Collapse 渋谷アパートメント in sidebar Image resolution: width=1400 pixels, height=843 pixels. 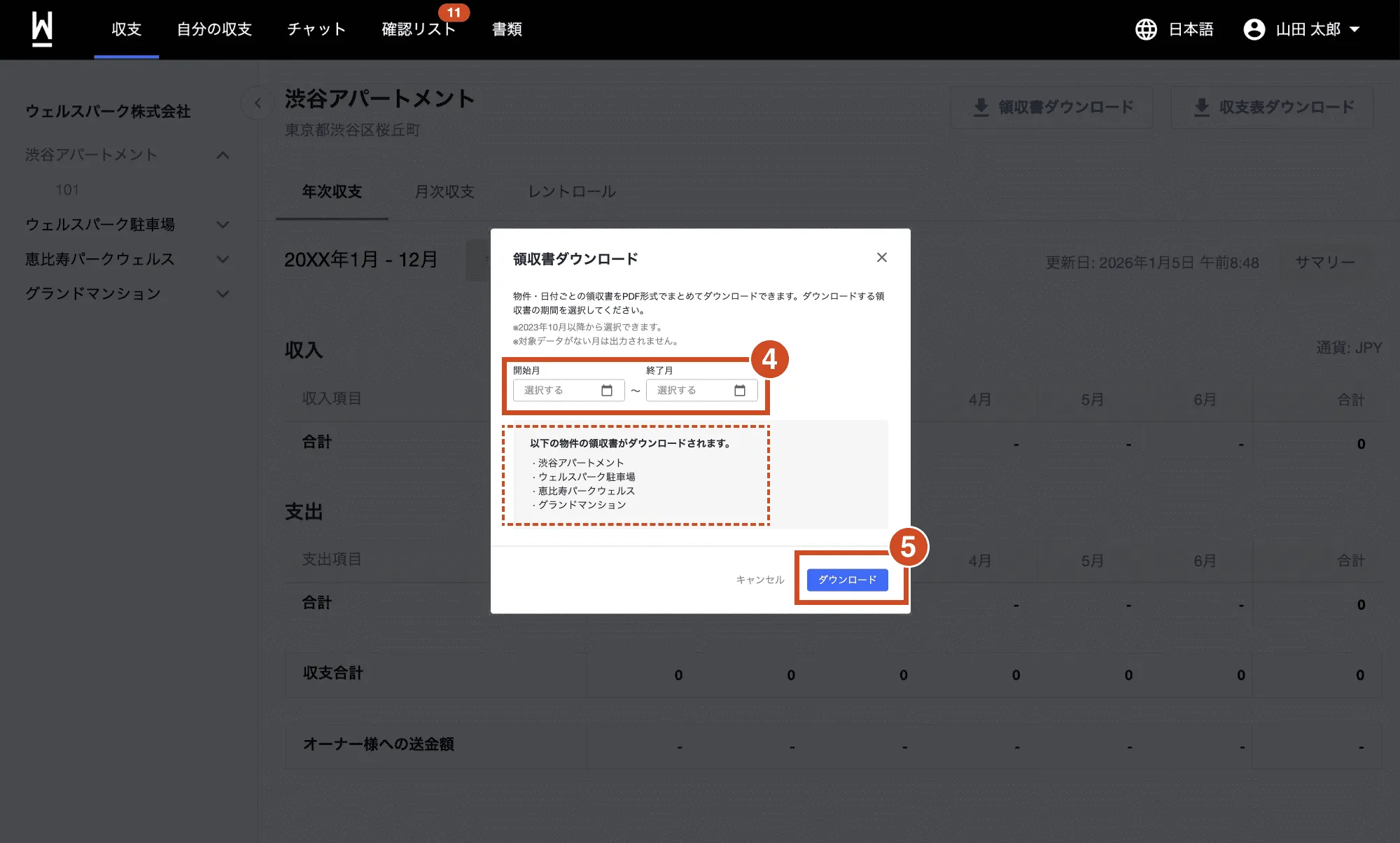223,155
